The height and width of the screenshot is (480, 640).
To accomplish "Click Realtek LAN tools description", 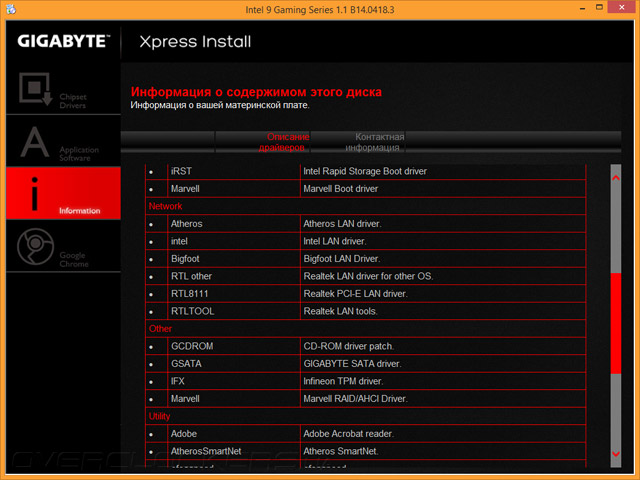I will pyautogui.click(x=340, y=311).
